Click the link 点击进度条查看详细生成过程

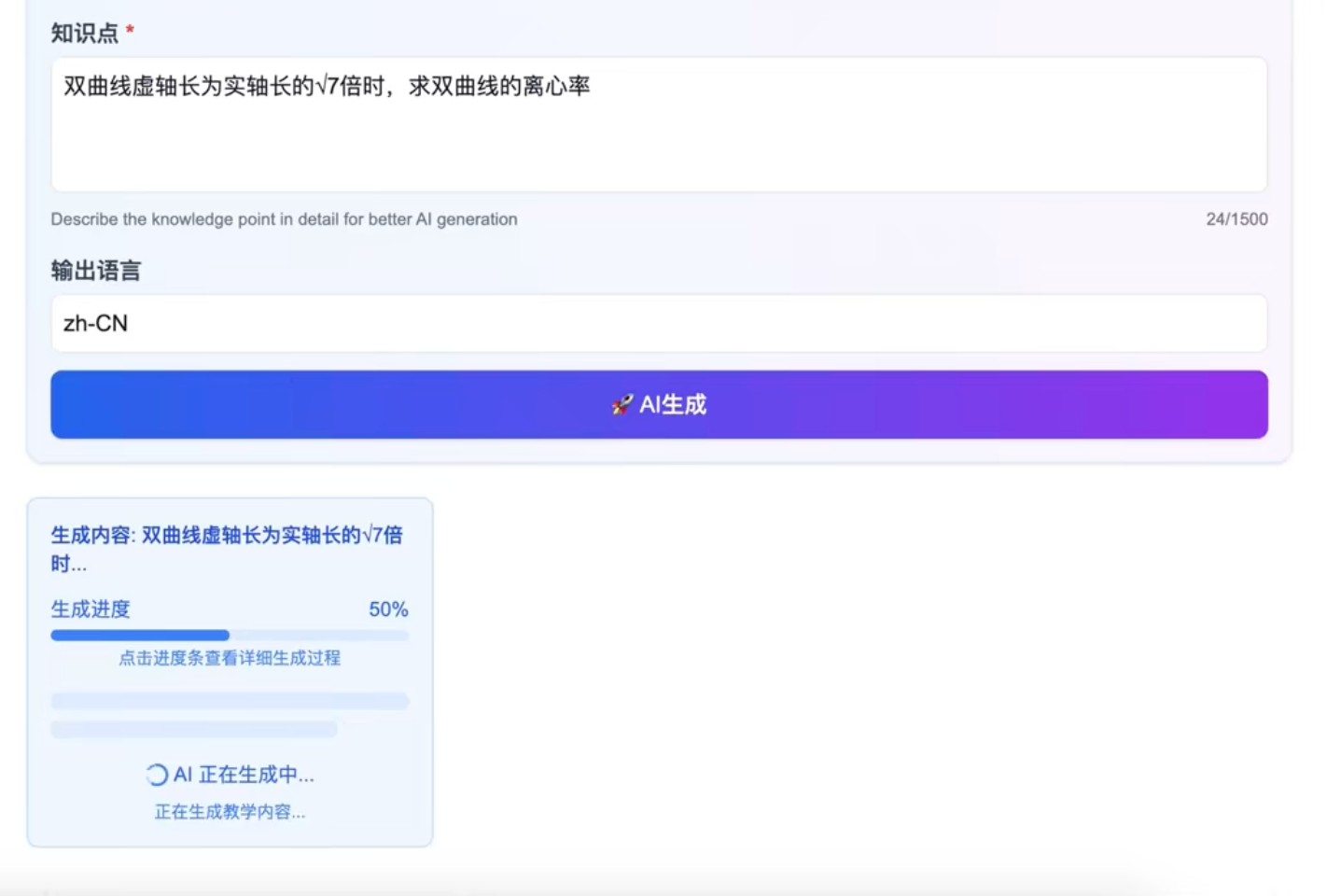[230, 658]
